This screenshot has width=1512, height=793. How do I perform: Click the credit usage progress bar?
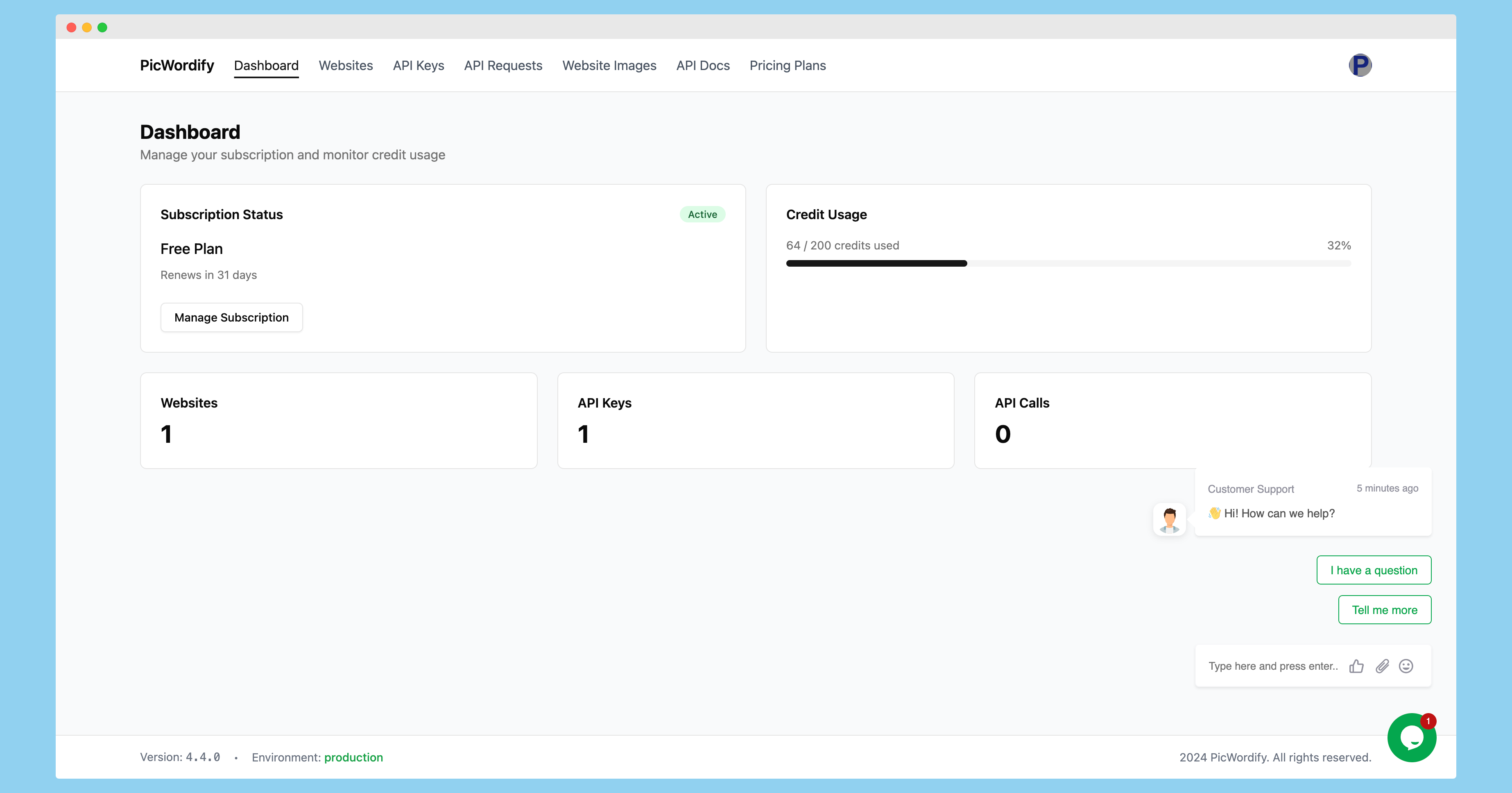click(1068, 263)
